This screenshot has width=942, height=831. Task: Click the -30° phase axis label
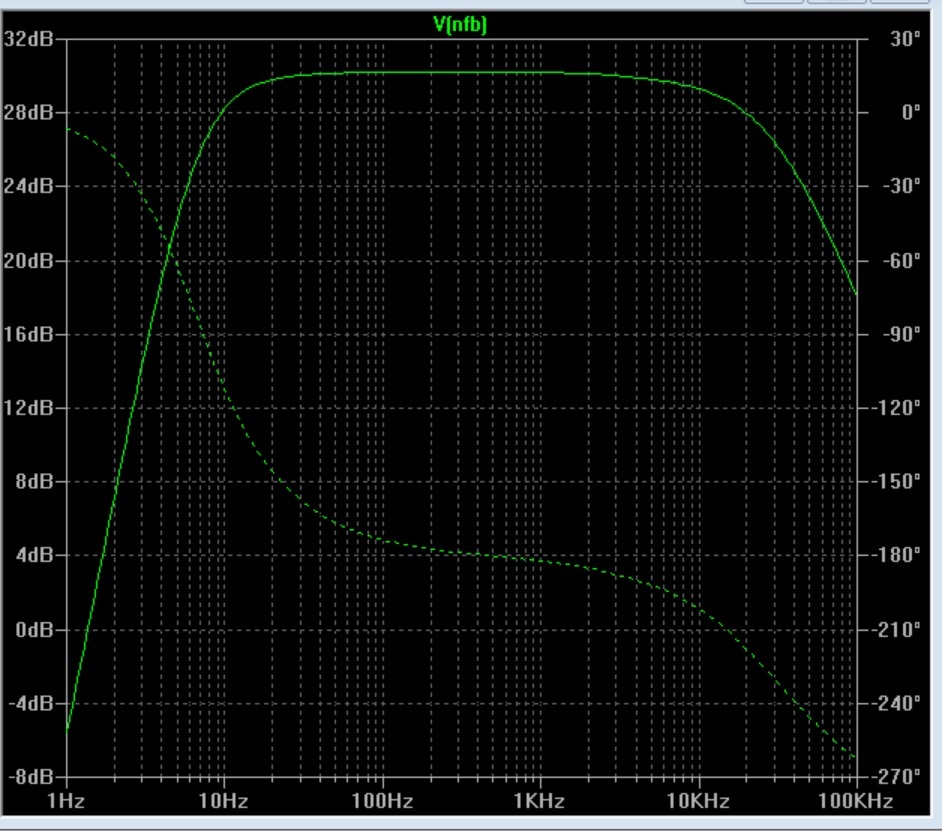click(x=901, y=186)
